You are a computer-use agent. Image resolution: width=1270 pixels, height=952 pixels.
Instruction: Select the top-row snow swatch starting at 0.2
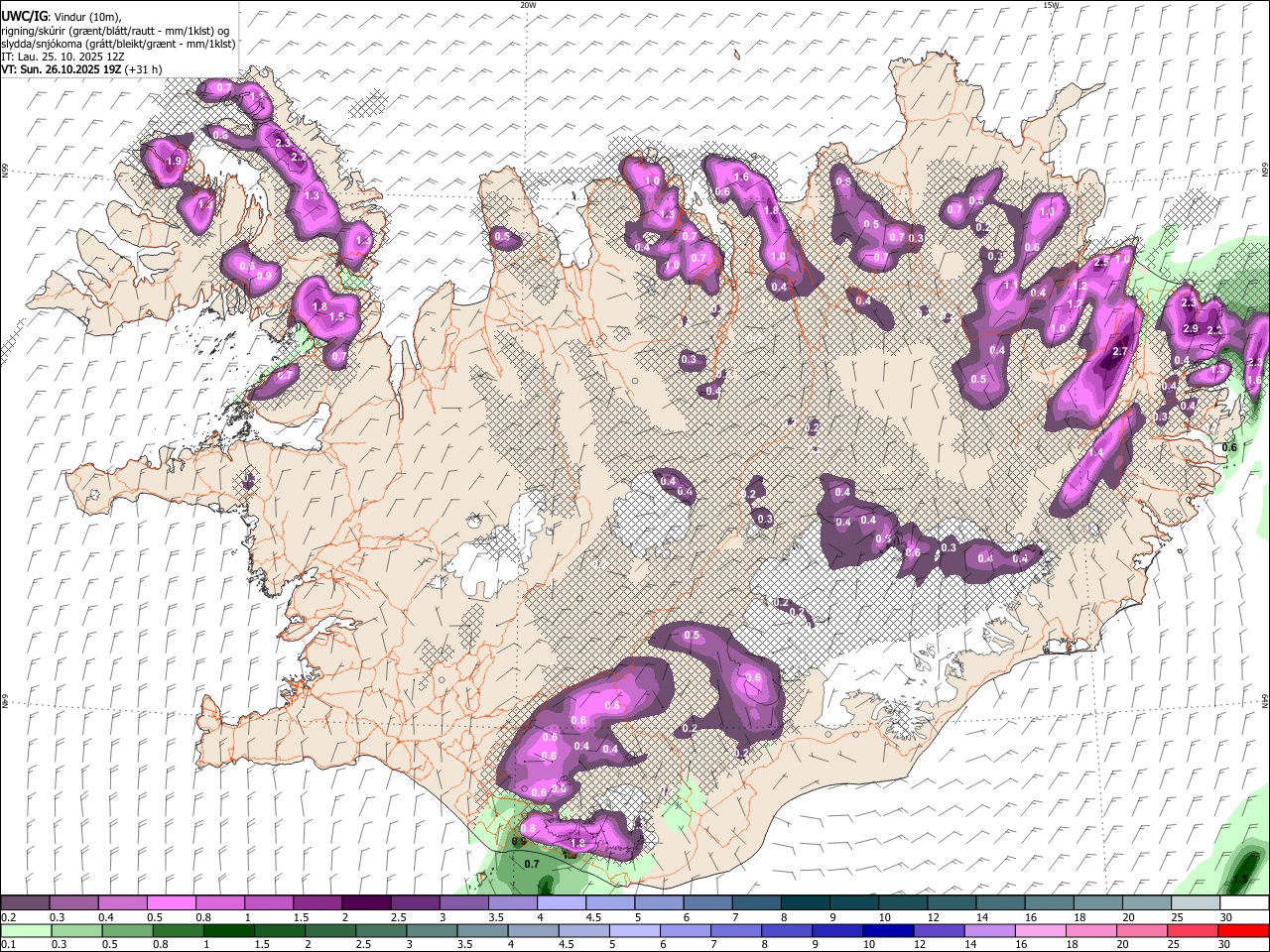[x=25, y=903]
